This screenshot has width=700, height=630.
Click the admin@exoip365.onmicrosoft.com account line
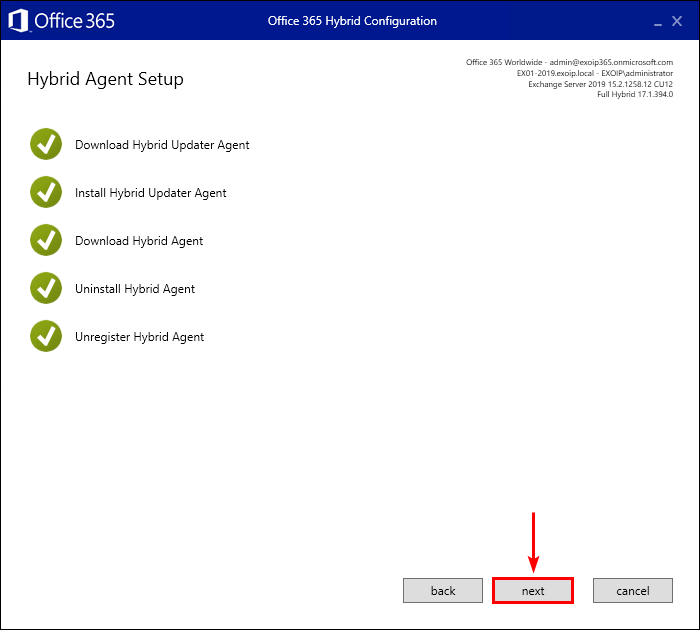click(x=569, y=62)
